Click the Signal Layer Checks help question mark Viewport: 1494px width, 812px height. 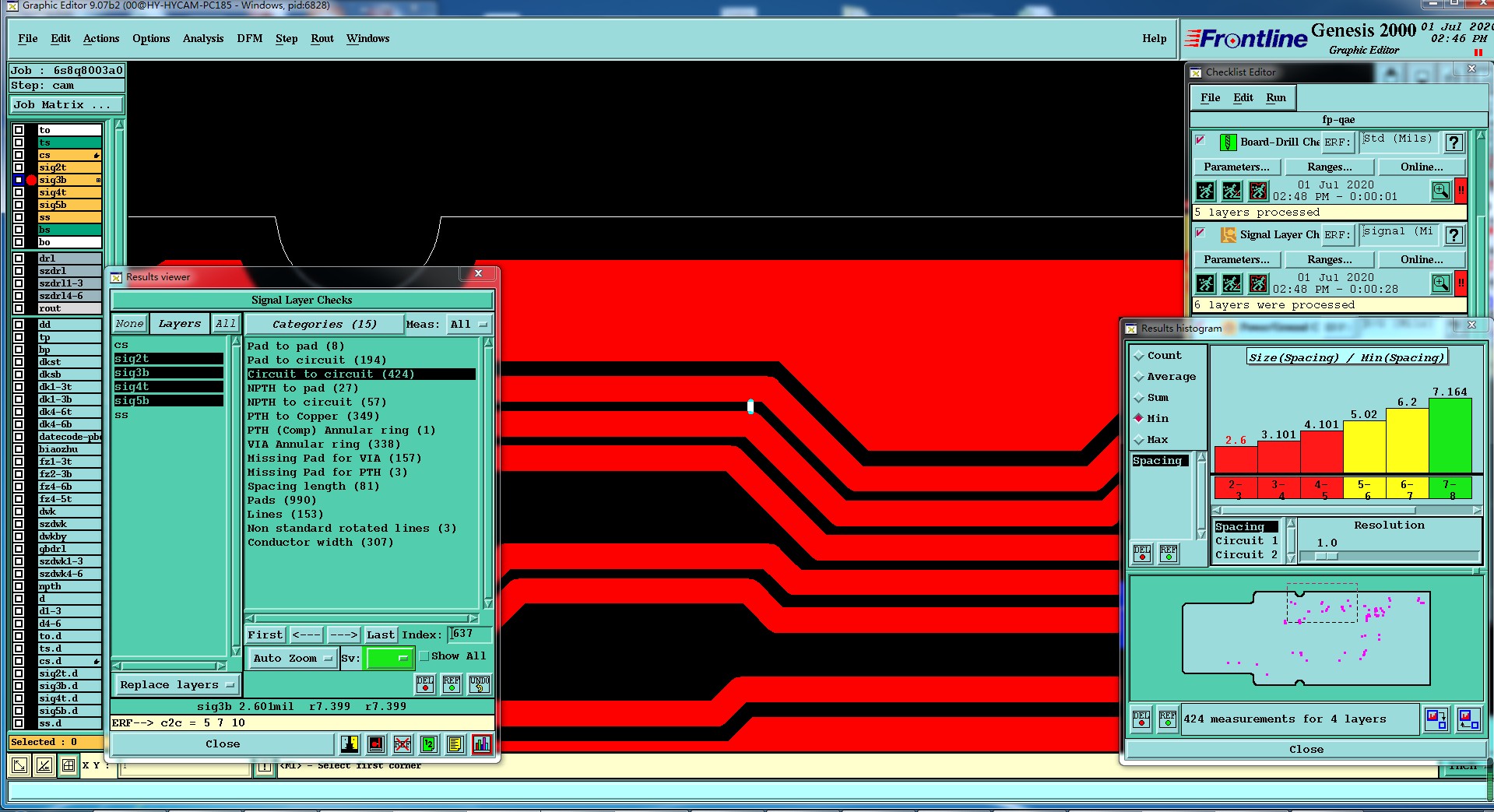[1454, 235]
